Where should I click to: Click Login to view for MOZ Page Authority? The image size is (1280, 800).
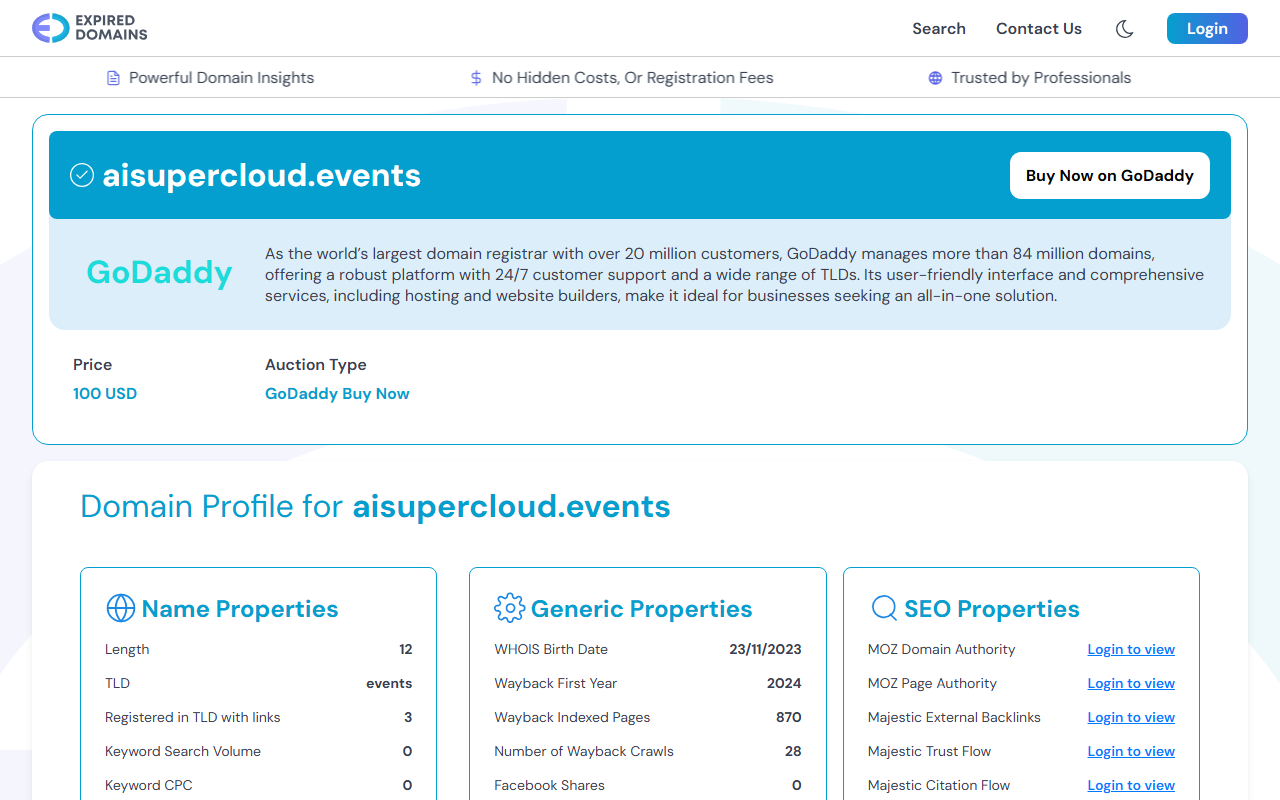point(1131,683)
